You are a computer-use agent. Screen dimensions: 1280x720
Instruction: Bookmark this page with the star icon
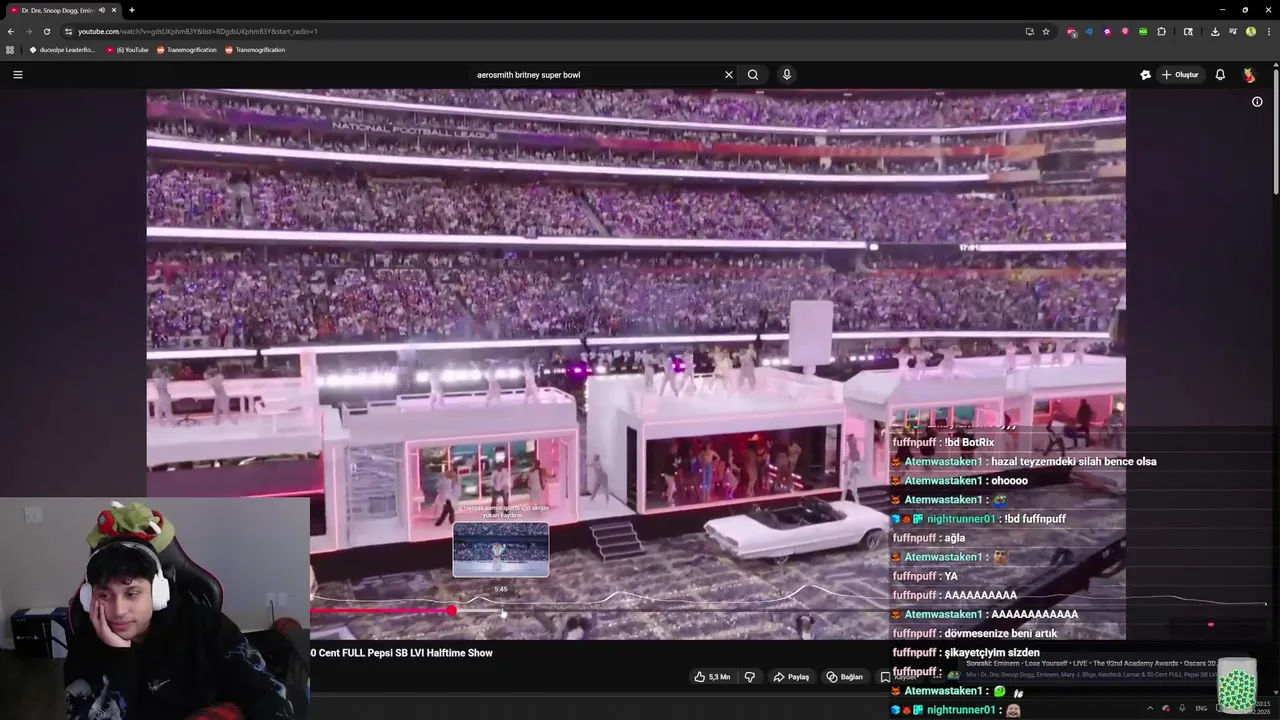pos(1046,31)
